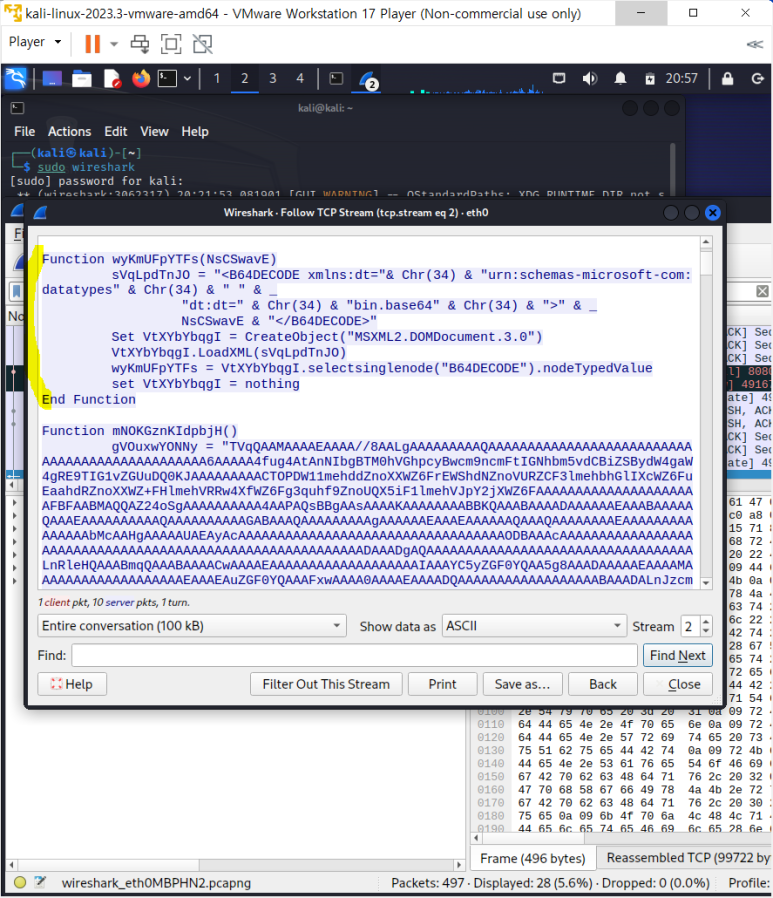Click the filter bookmark icon in Wireshark main window
The height and width of the screenshot is (898, 773).
coord(16,292)
